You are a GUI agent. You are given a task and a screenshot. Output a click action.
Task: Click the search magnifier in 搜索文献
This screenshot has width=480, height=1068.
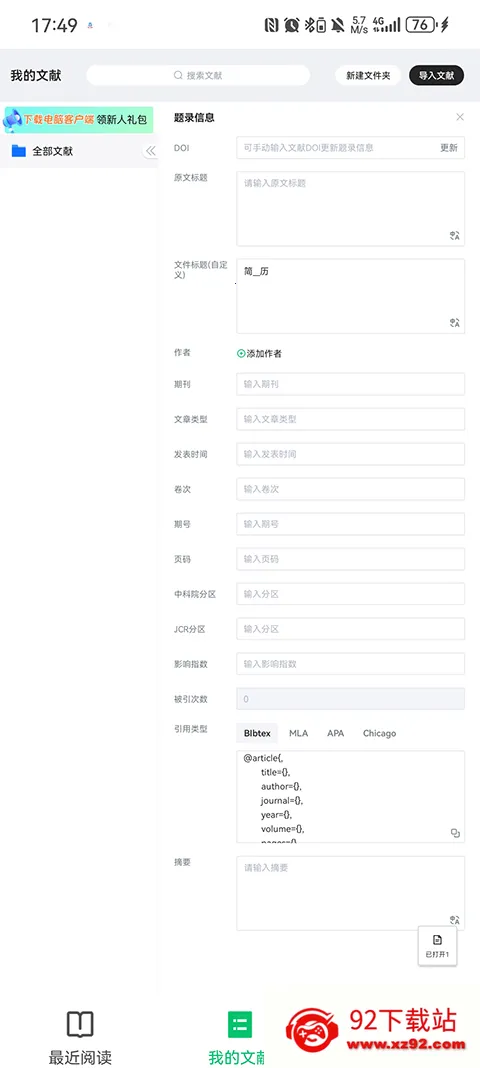[178, 76]
